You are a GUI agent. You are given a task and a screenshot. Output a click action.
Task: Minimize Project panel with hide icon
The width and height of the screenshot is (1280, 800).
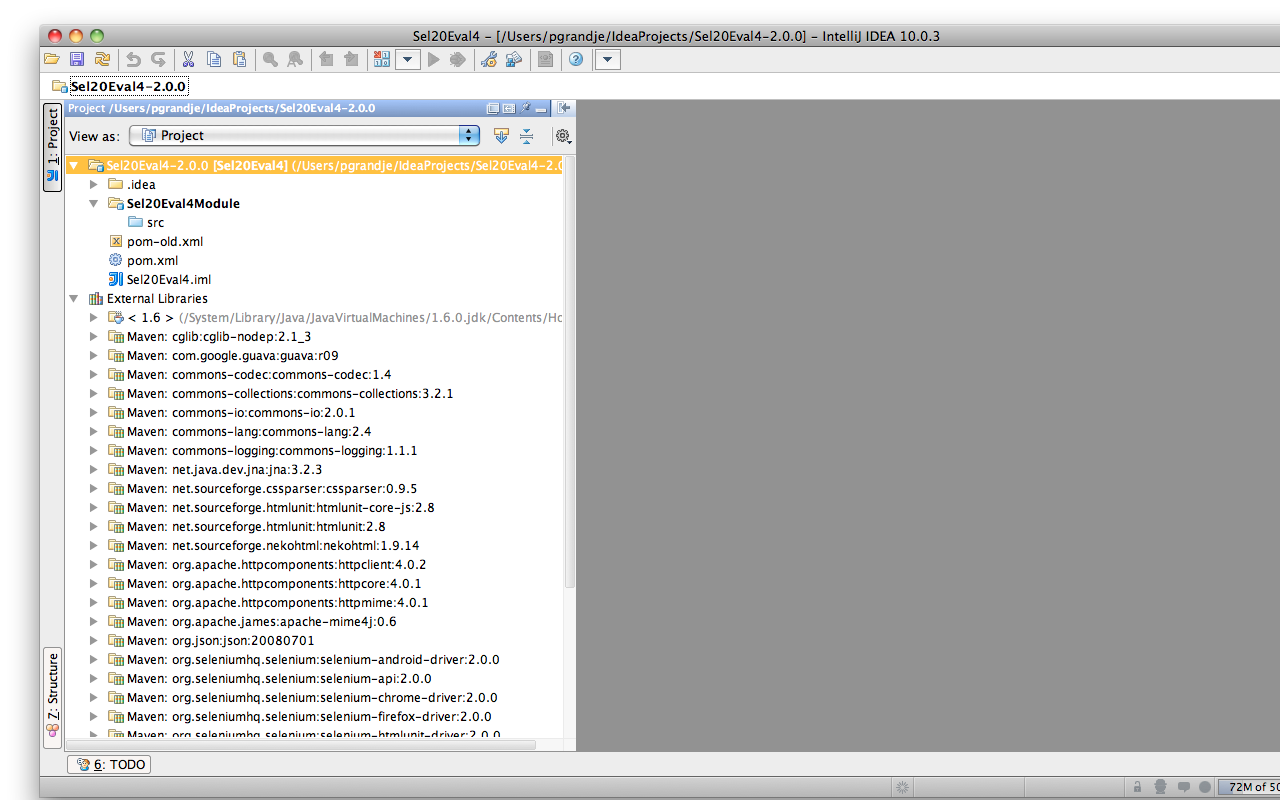pyautogui.click(x=540, y=108)
